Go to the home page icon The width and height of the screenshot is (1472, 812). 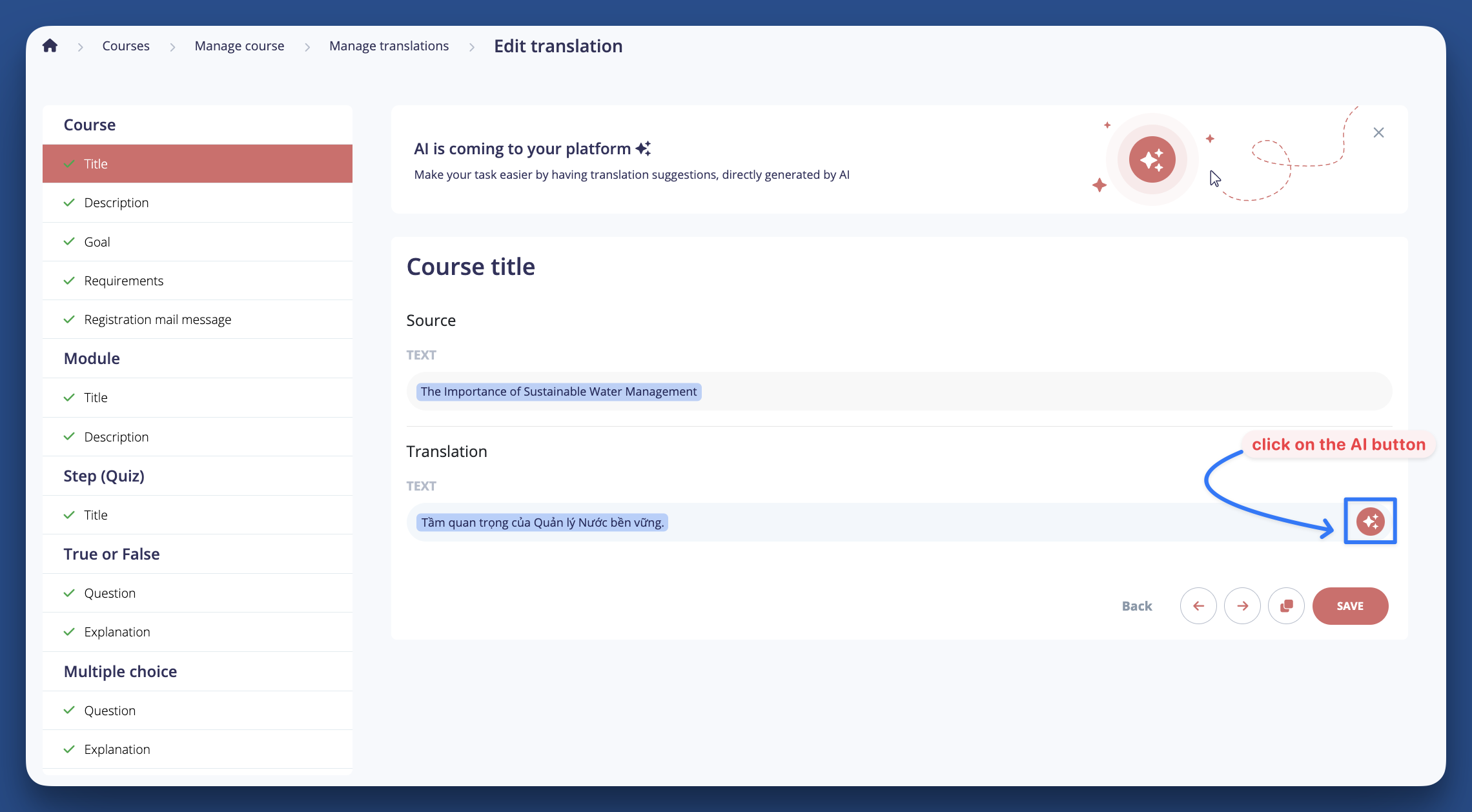[x=50, y=46]
